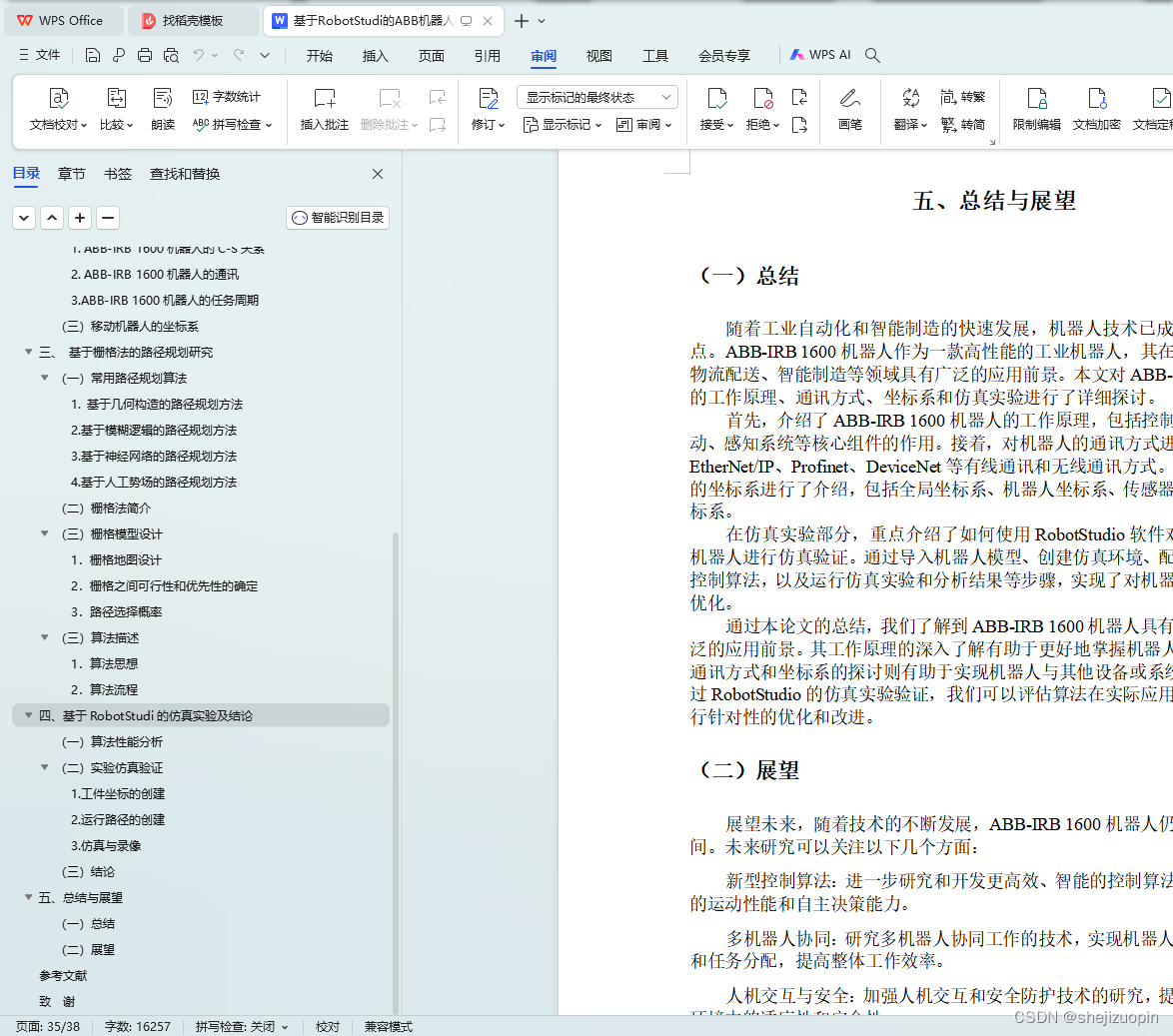The image size is (1173, 1036).
Task: Click the 字数: 16257 status entry
Action: tap(138, 1026)
